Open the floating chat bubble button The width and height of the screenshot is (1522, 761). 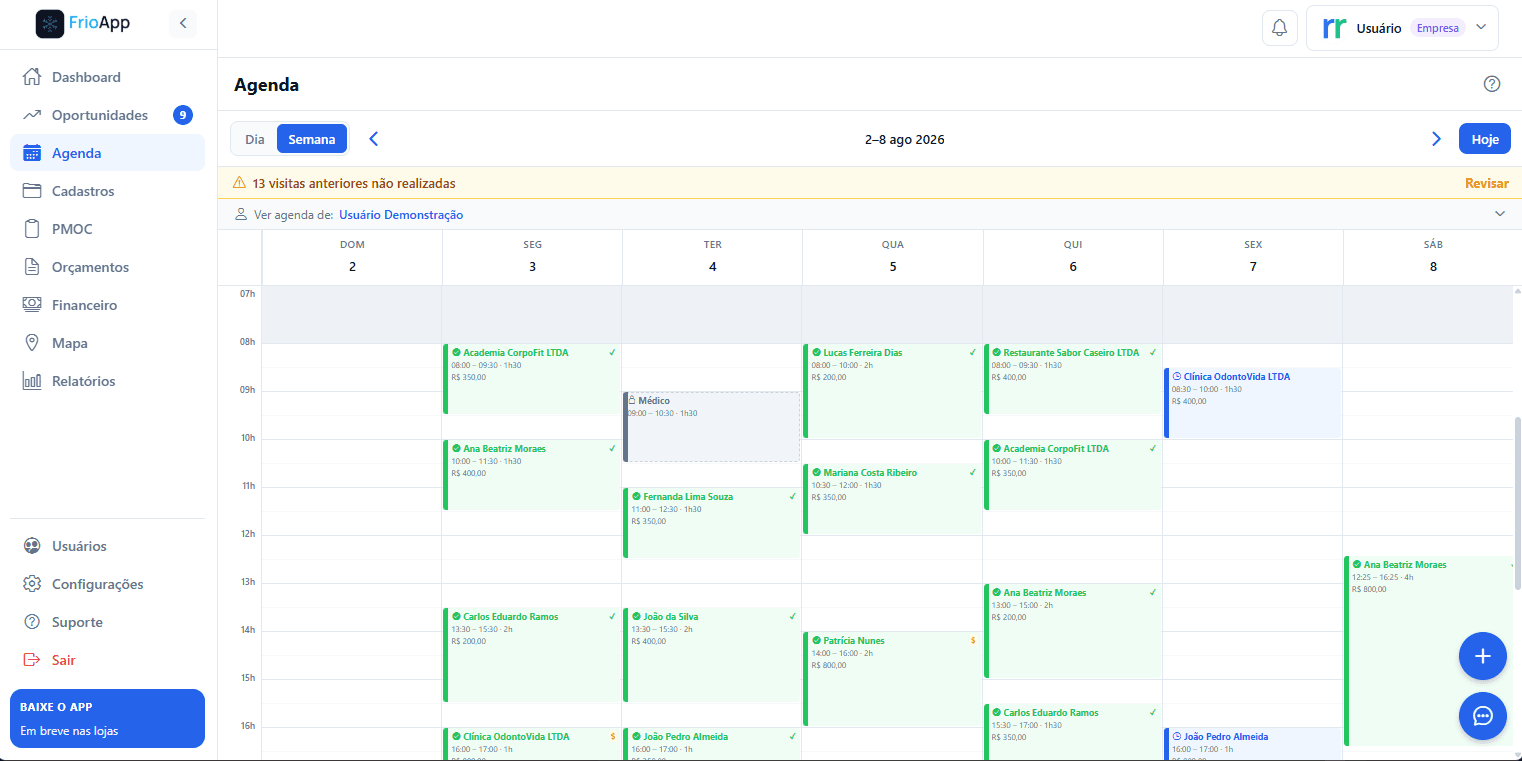pyautogui.click(x=1483, y=716)
